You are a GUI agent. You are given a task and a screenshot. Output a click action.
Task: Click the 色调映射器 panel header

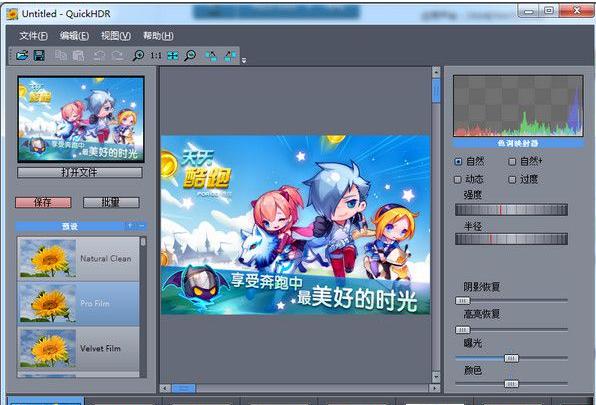pyautogui.click(x=518, y=143)
